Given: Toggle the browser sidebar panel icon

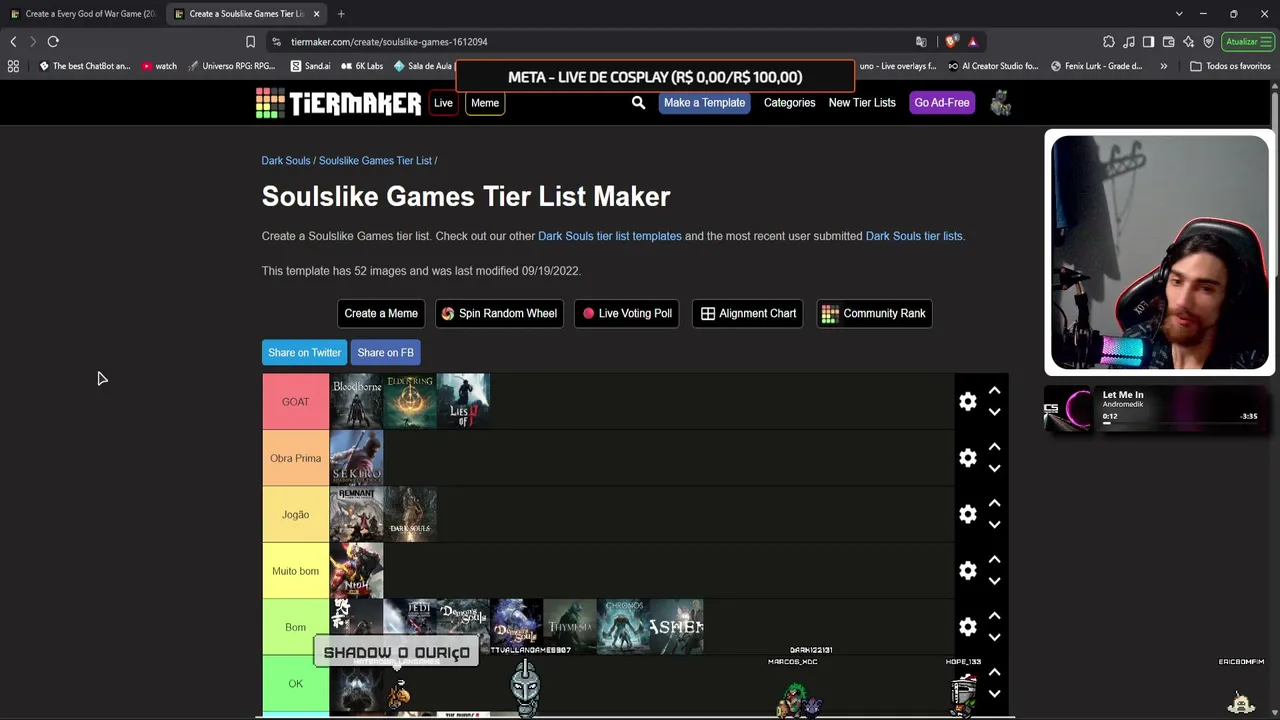Looking at the screenshot, I should [x=1148, y=42].
